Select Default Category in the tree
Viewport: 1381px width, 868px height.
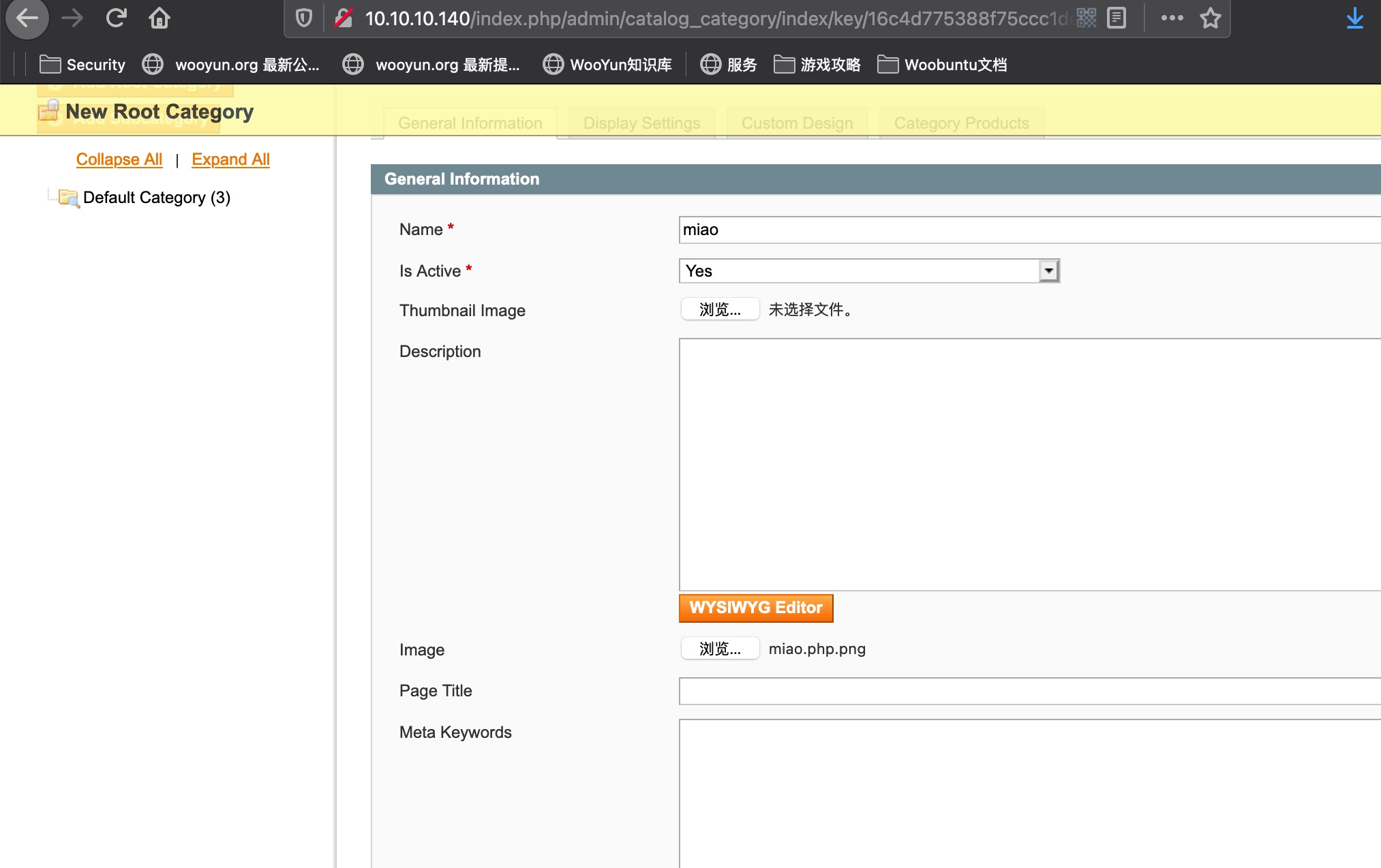pos(156,198)
